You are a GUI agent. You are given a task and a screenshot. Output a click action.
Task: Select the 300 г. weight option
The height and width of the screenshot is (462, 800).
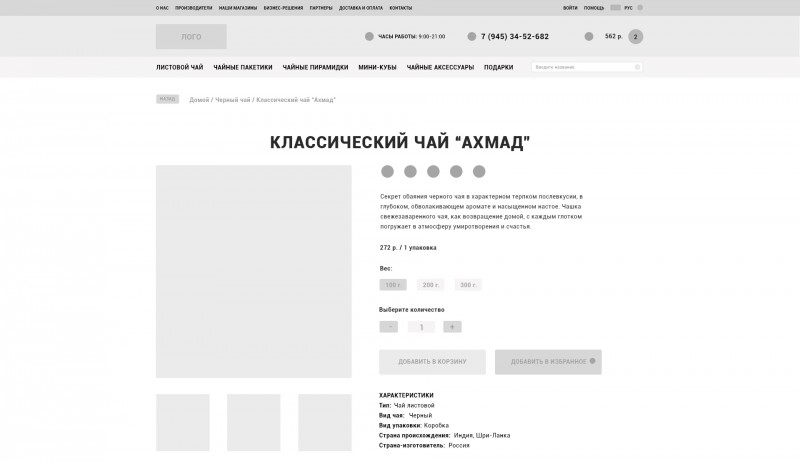coord(468,285)
